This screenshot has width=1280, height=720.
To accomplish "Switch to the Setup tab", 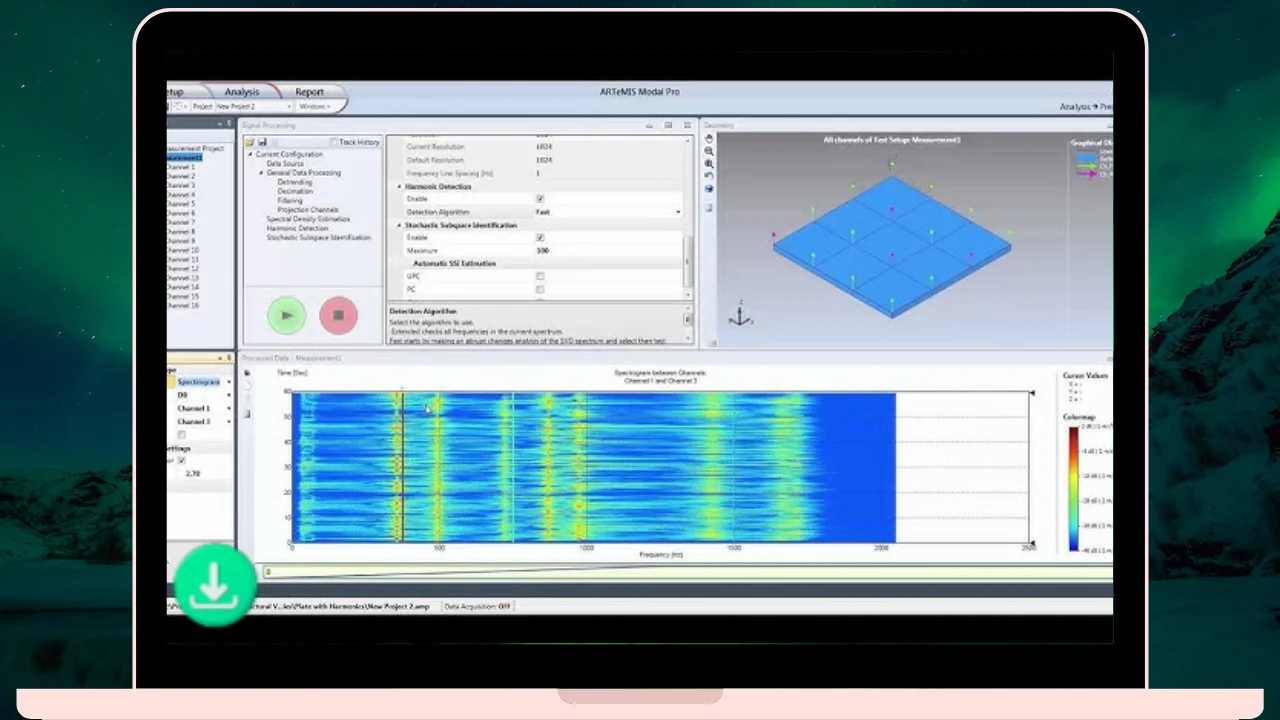I will point(176,92).
